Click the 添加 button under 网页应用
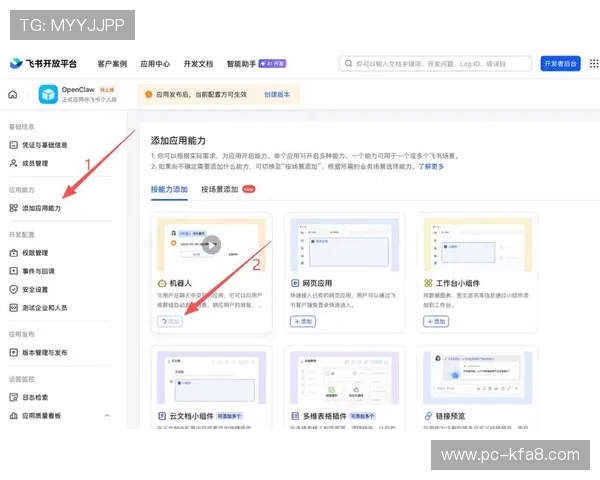The image size is (600, 480). pos(303,321)
